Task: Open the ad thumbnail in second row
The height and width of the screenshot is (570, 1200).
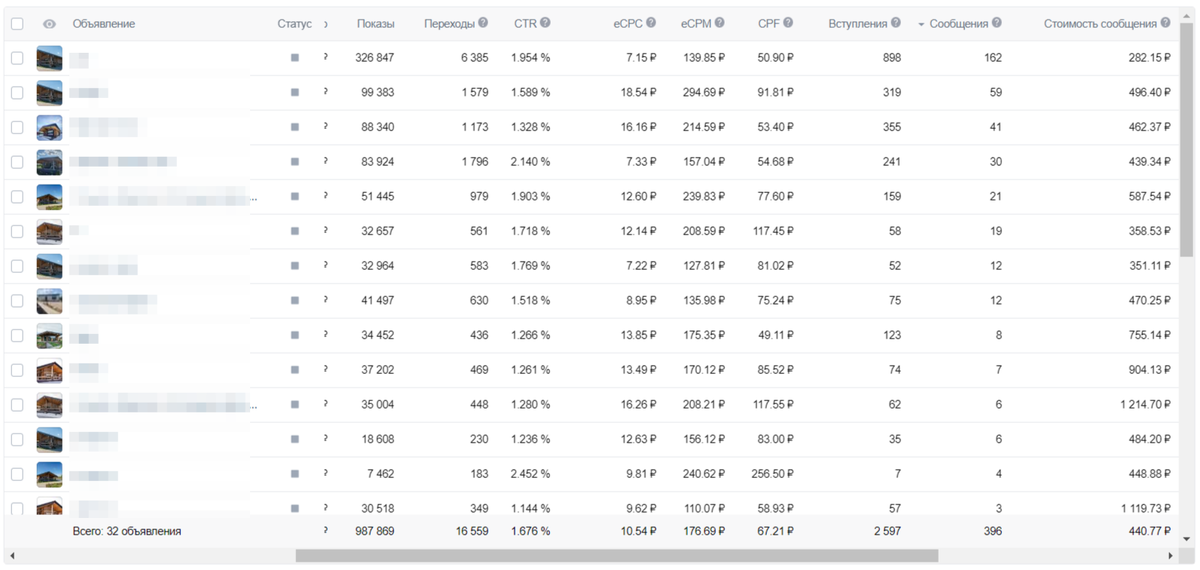Action: point(49,93)
